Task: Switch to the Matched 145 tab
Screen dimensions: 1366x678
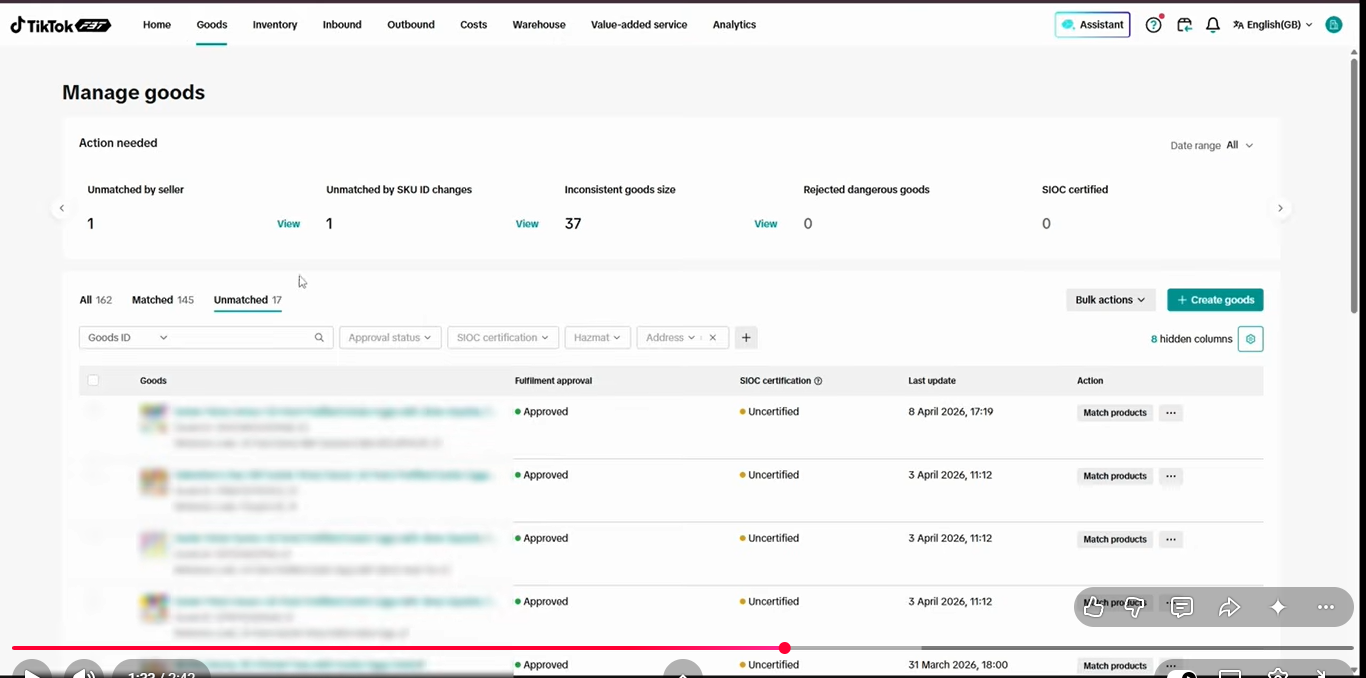Action: point(163,300)
